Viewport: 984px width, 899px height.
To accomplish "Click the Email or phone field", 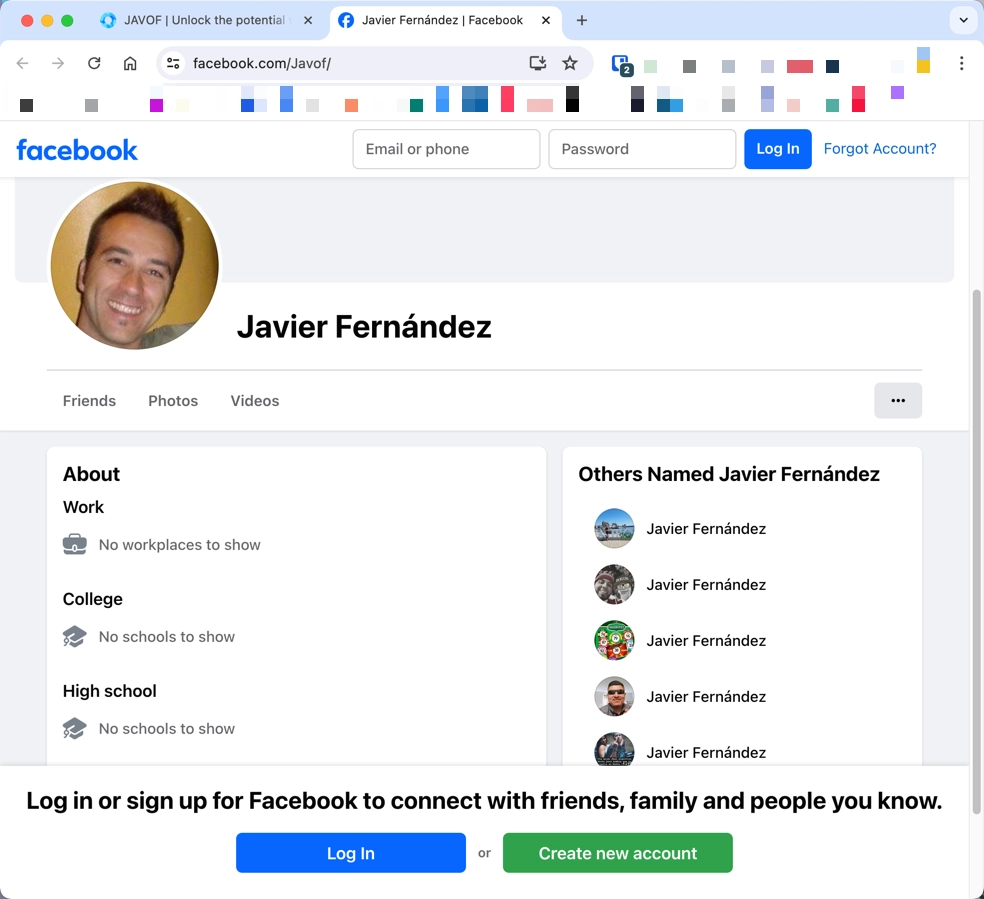I will 446,148.
